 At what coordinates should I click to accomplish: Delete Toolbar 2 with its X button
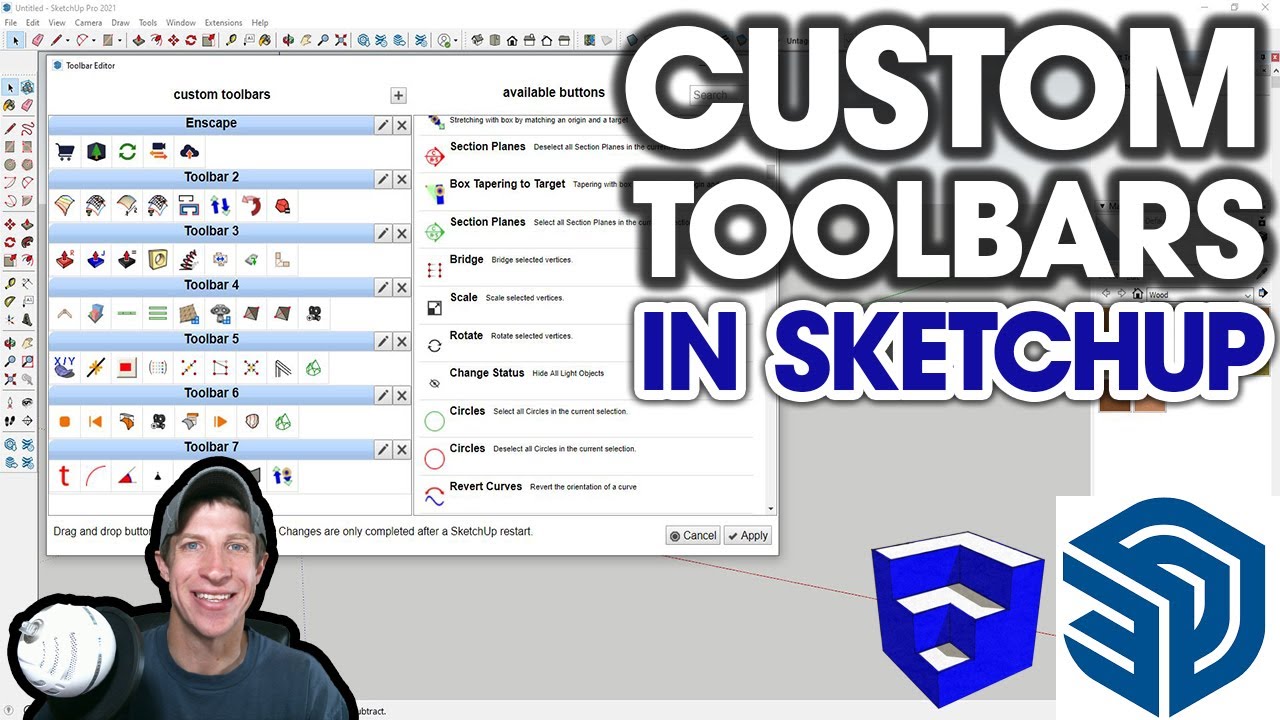[x=401, y=179]
